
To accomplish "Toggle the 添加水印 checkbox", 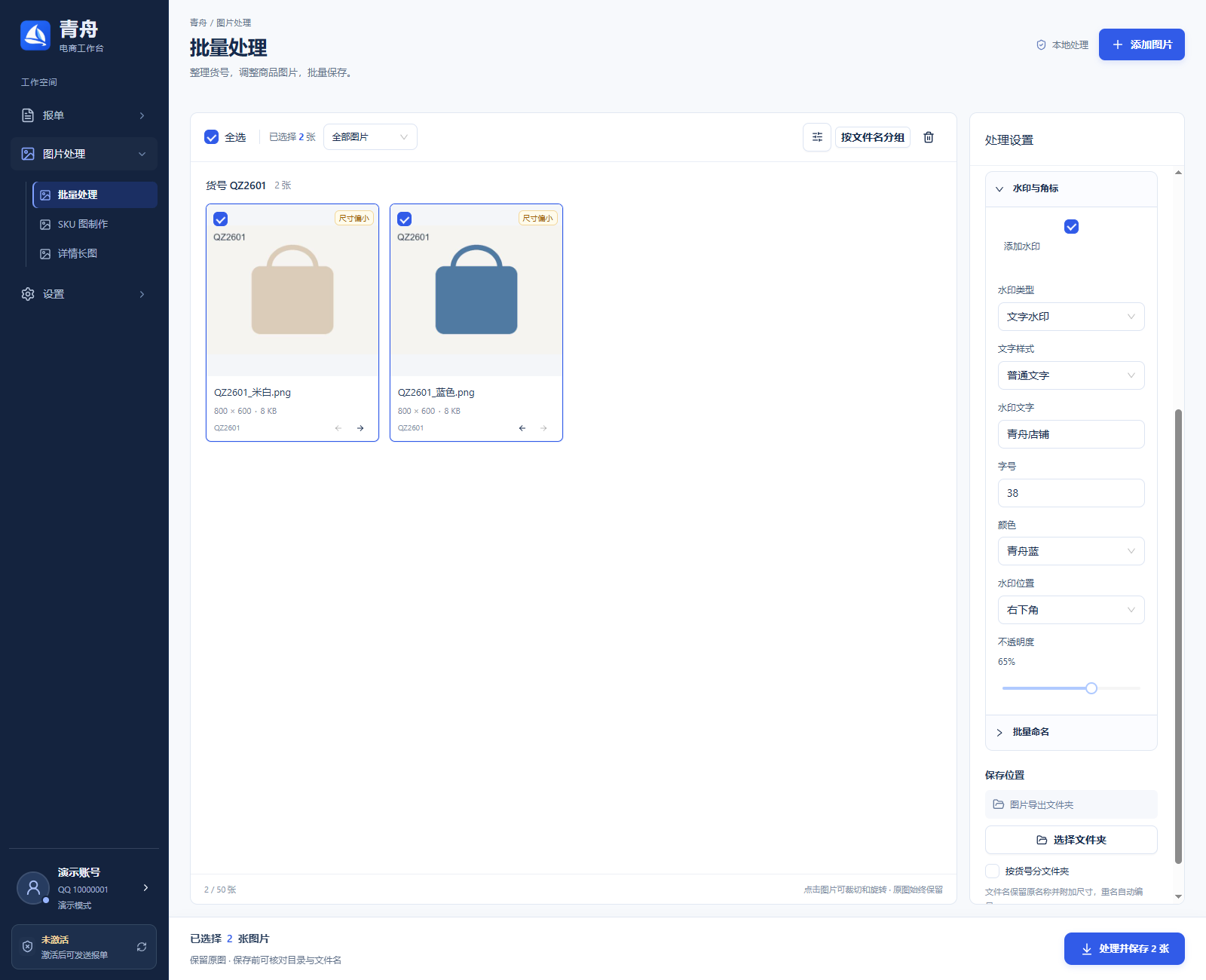I will click(1071, 226).
